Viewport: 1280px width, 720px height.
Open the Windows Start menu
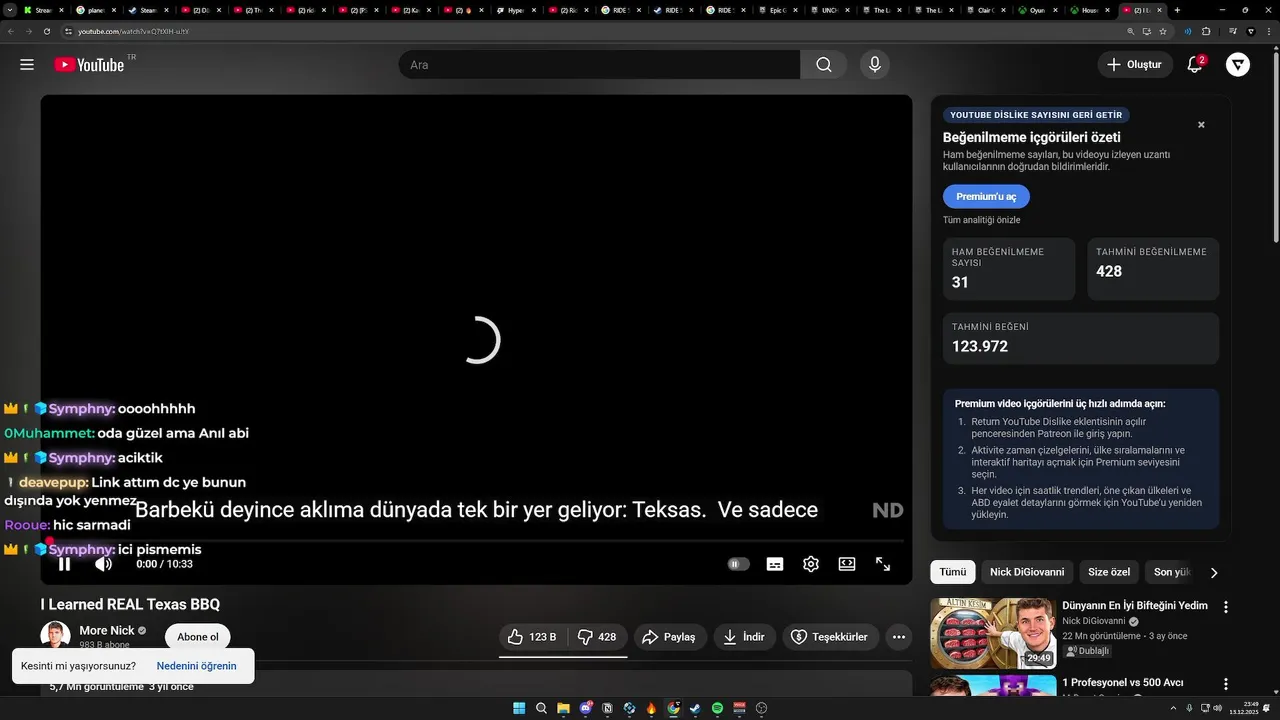click(519, 708)
